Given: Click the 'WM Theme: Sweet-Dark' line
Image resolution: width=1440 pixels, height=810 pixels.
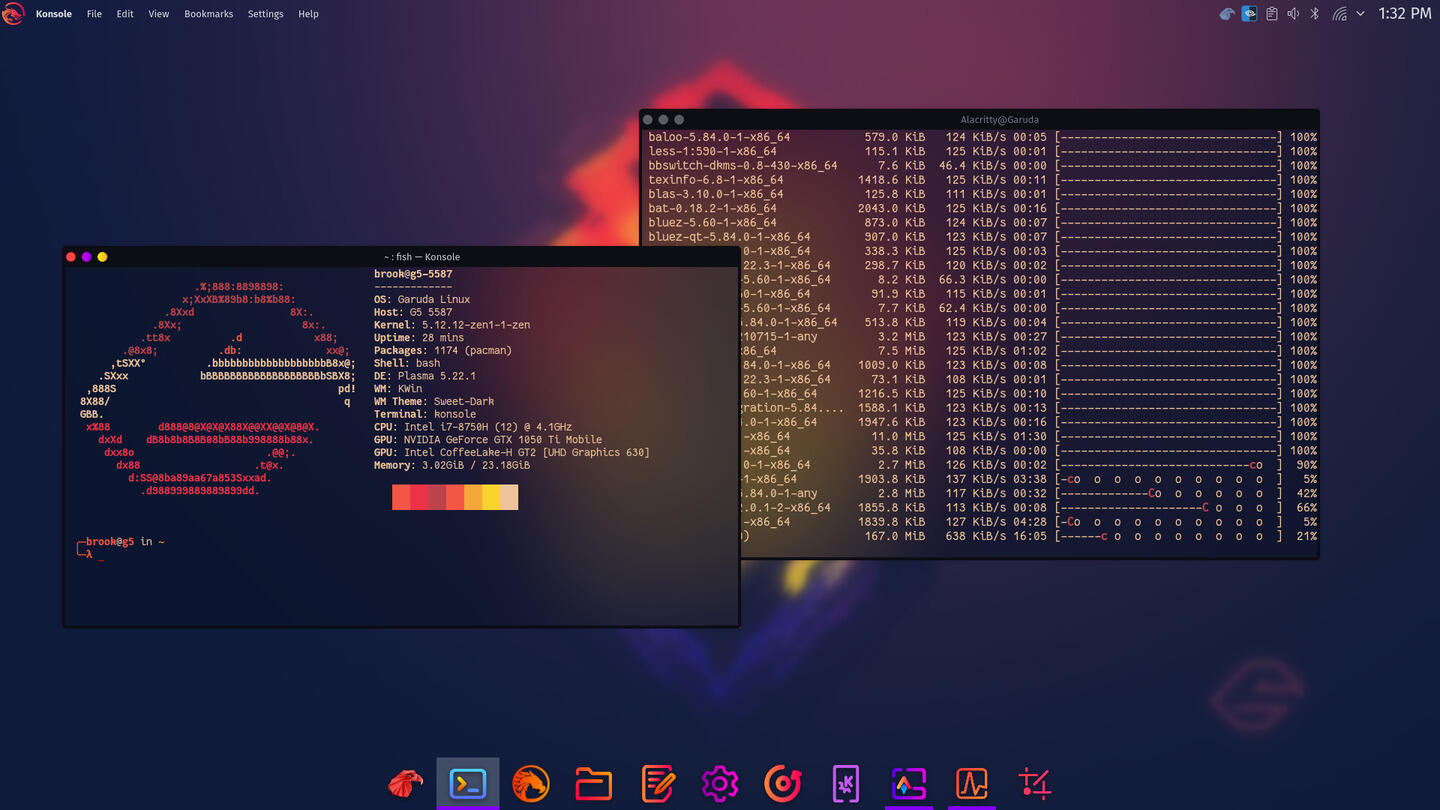Looking at the screenshot, I should (434, 401).
